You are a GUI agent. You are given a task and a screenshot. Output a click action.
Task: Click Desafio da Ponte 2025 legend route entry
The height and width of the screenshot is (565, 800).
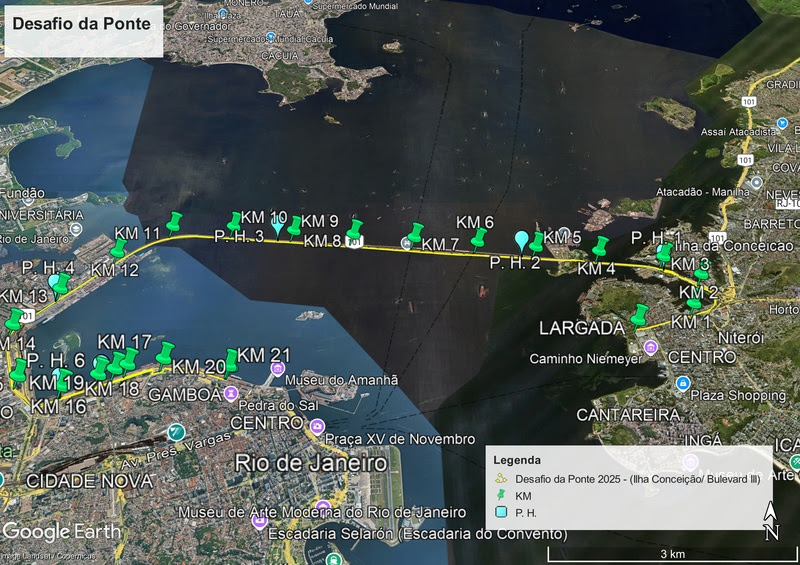pos(628,479)
